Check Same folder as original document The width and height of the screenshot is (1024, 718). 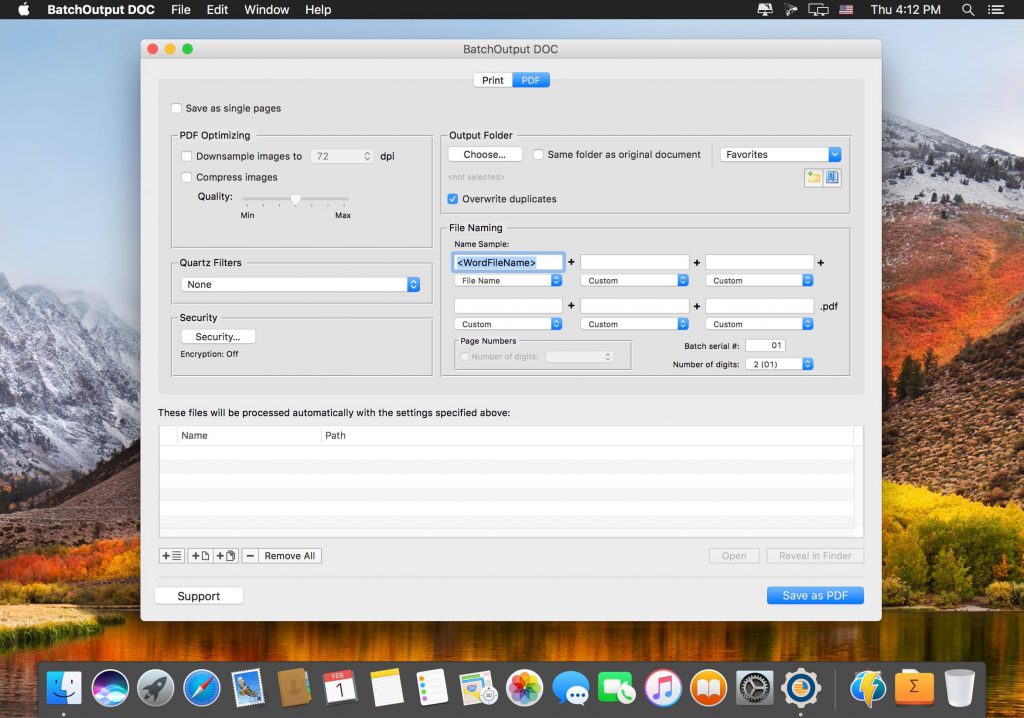click(539, 155)
